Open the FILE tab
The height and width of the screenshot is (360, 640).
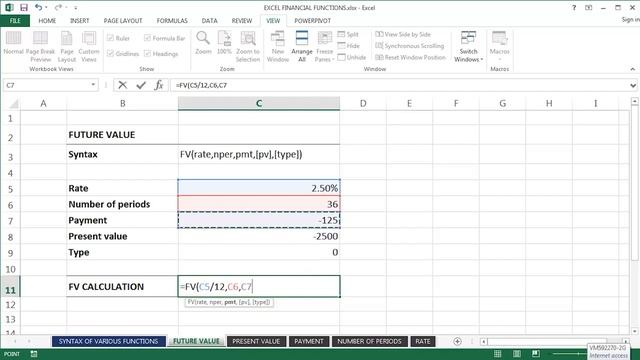coord(15,20)
